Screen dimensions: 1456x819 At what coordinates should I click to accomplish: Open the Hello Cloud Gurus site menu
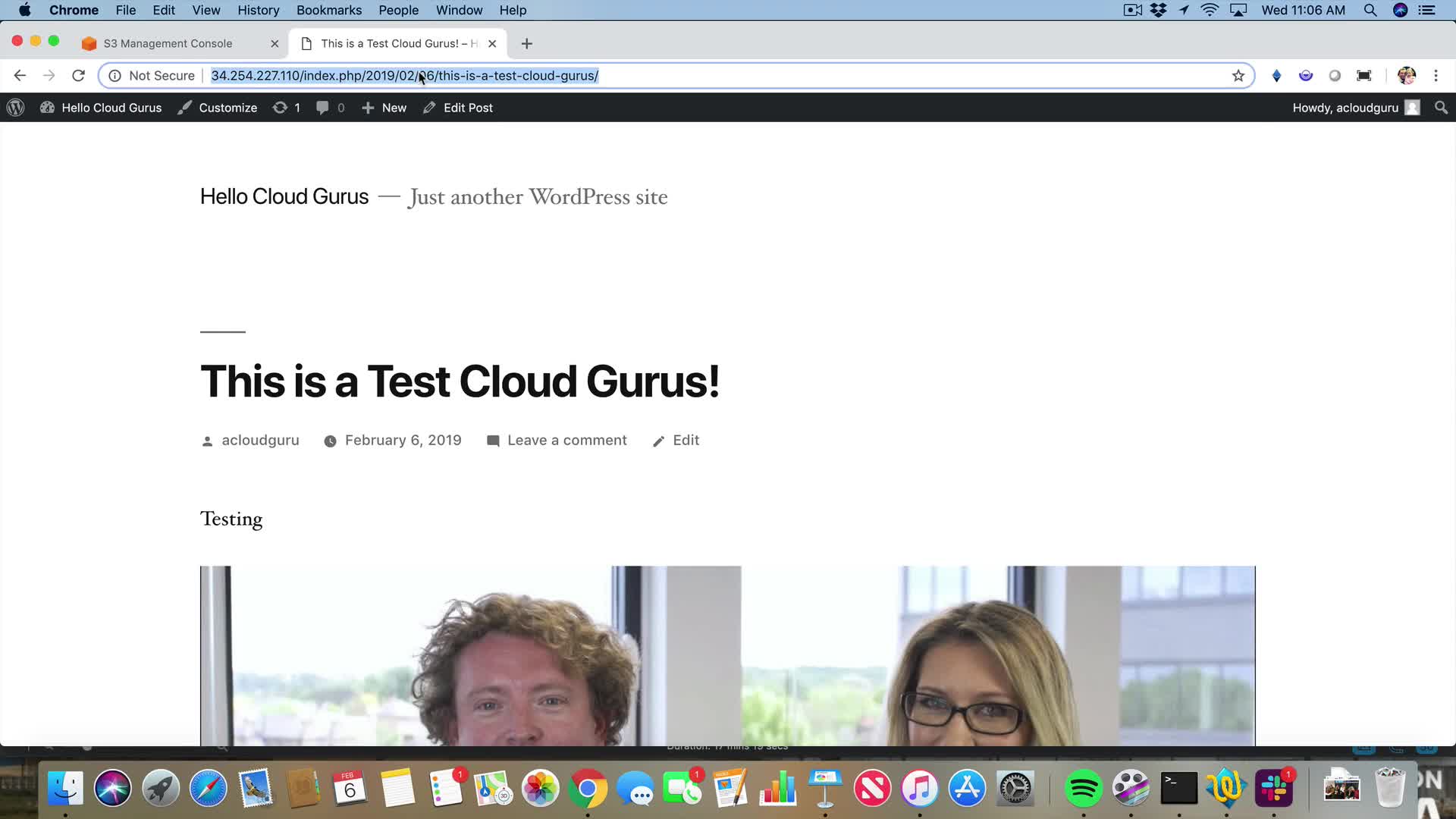click(102, 108)
